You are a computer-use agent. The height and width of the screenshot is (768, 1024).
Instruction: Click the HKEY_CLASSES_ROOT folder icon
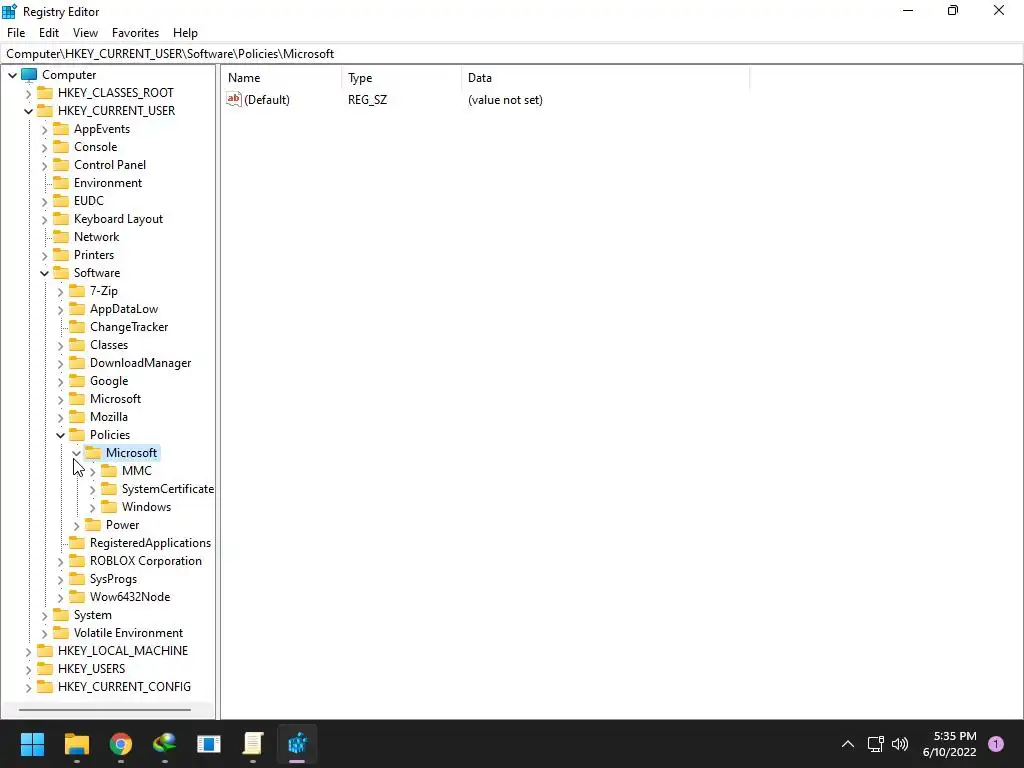pyautogui.click(x=45, y=92)
